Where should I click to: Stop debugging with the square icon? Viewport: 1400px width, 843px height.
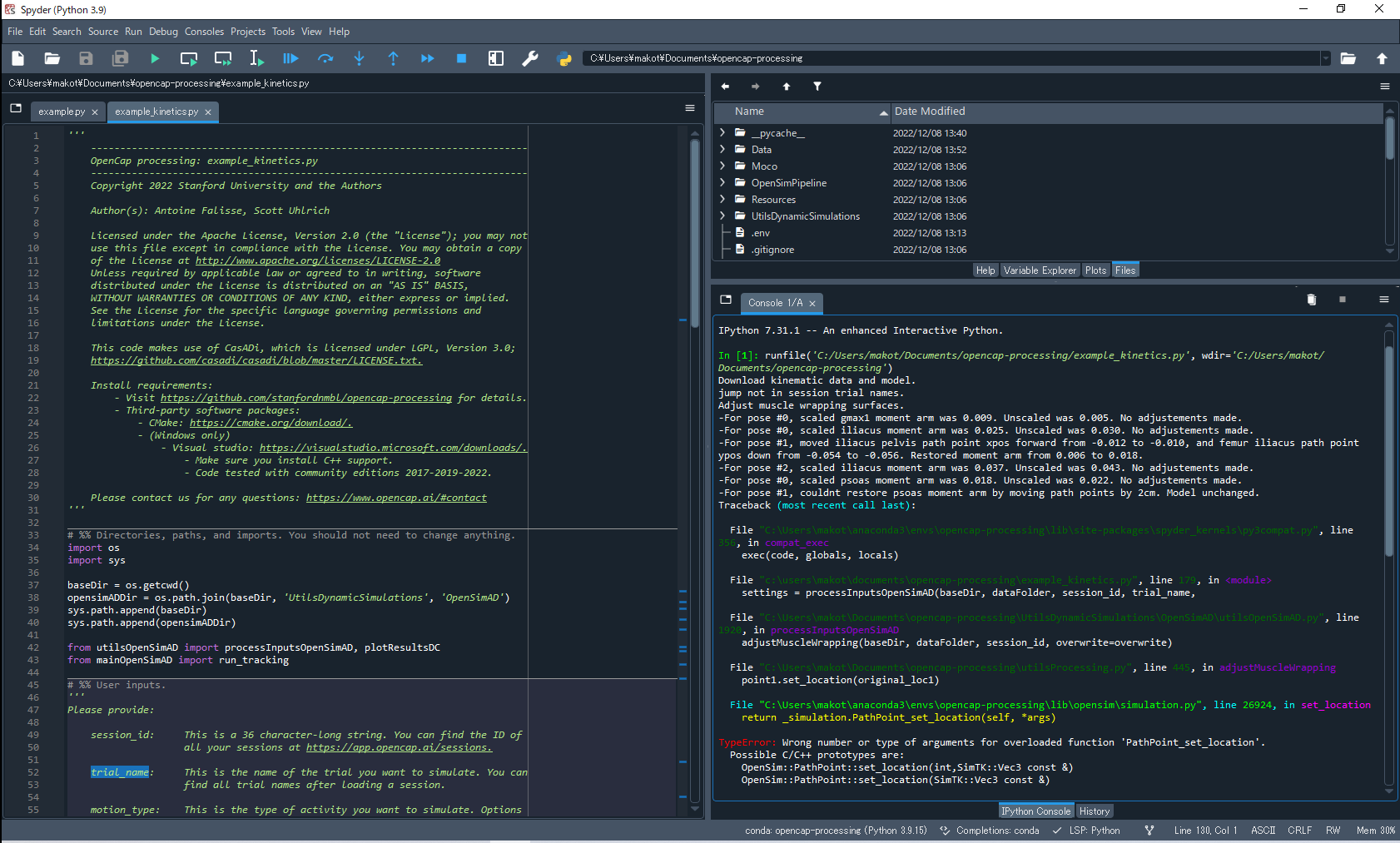(461, 58)
